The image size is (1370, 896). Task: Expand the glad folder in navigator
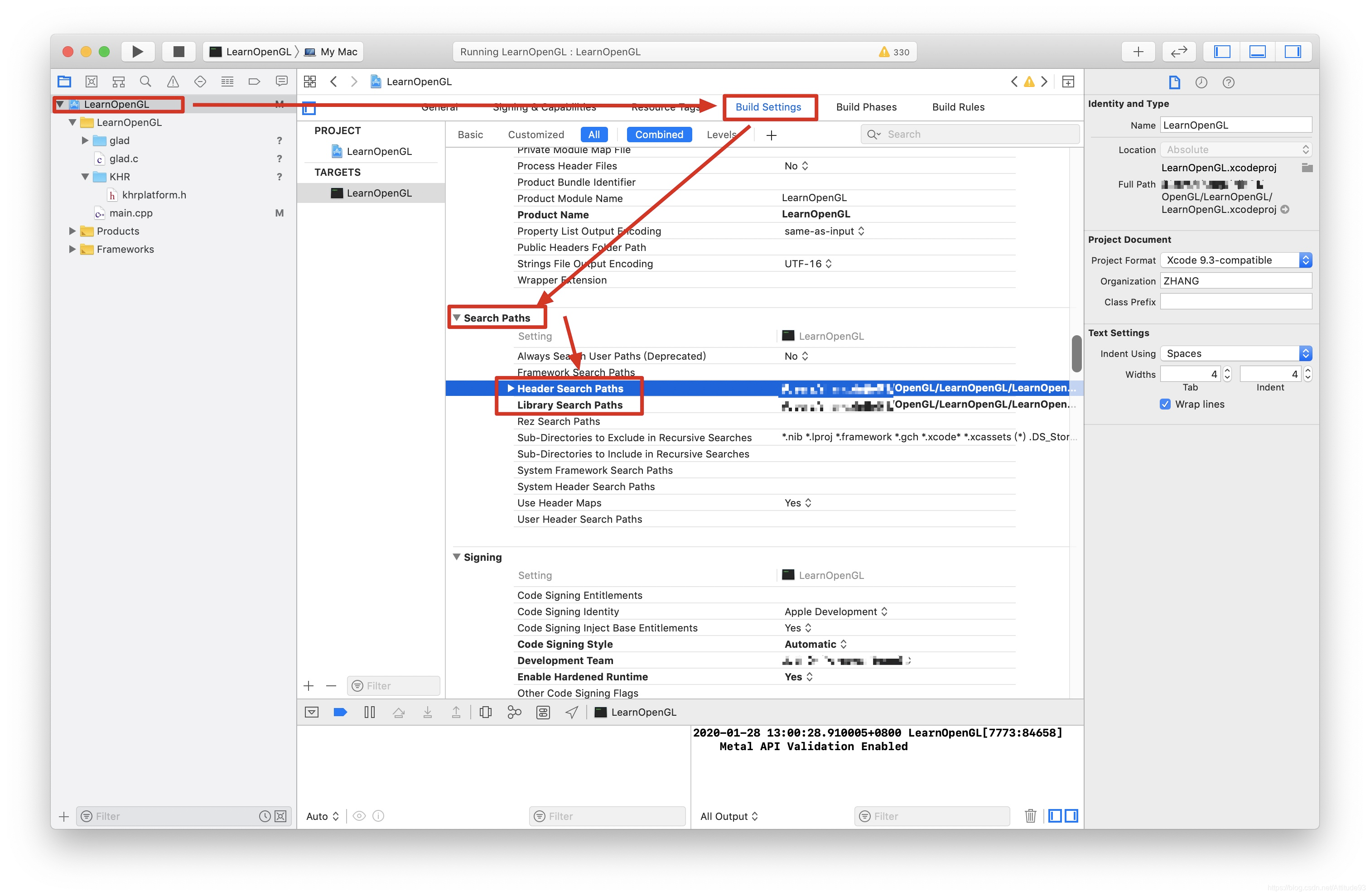pos(85,140)
